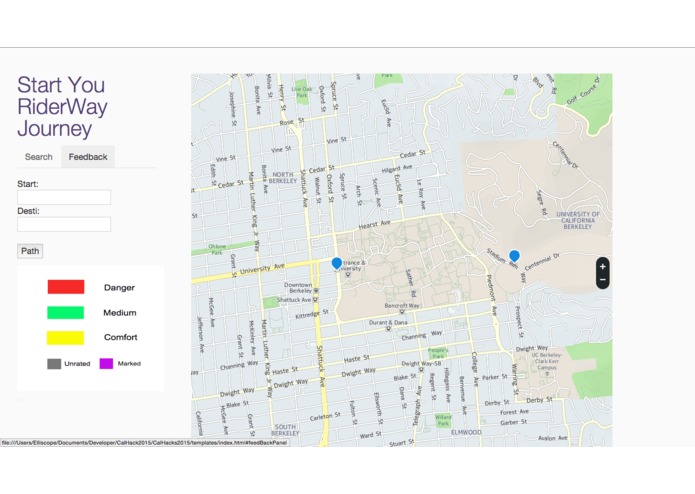Screen dimensions: 695x494
Task: Click the Path button
Action: click(30, 251)
